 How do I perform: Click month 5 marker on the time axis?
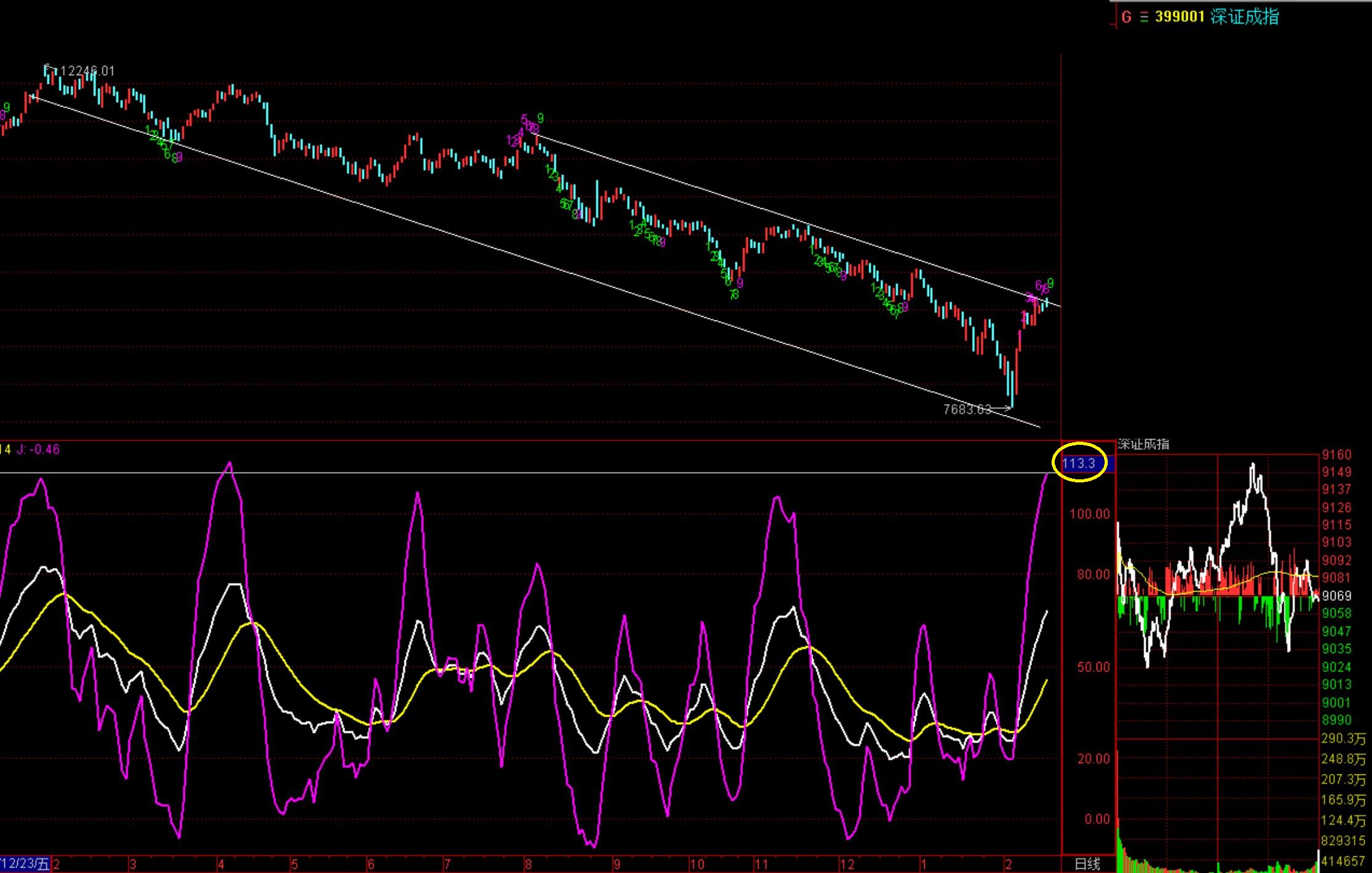coord(294,864)
